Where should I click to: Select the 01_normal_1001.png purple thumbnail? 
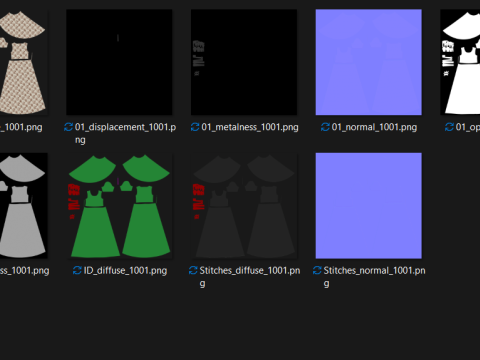tap(369, 62)
